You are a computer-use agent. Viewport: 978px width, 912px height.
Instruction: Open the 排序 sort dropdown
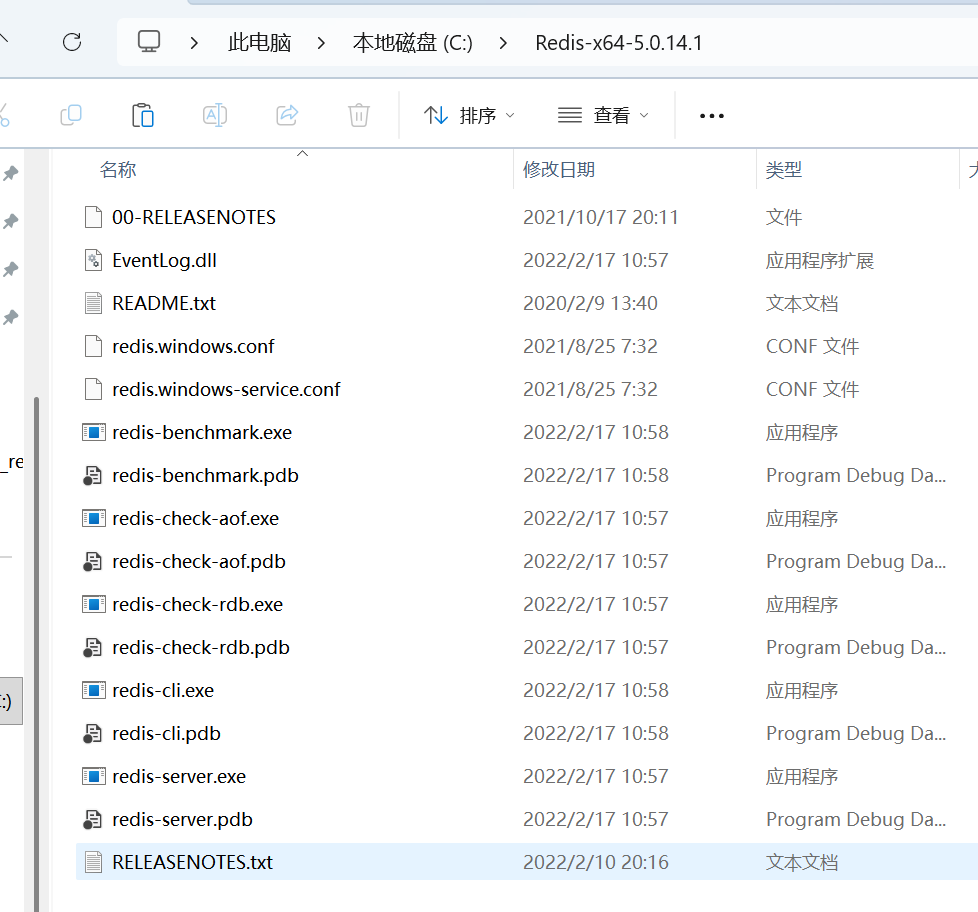(469, 115)
